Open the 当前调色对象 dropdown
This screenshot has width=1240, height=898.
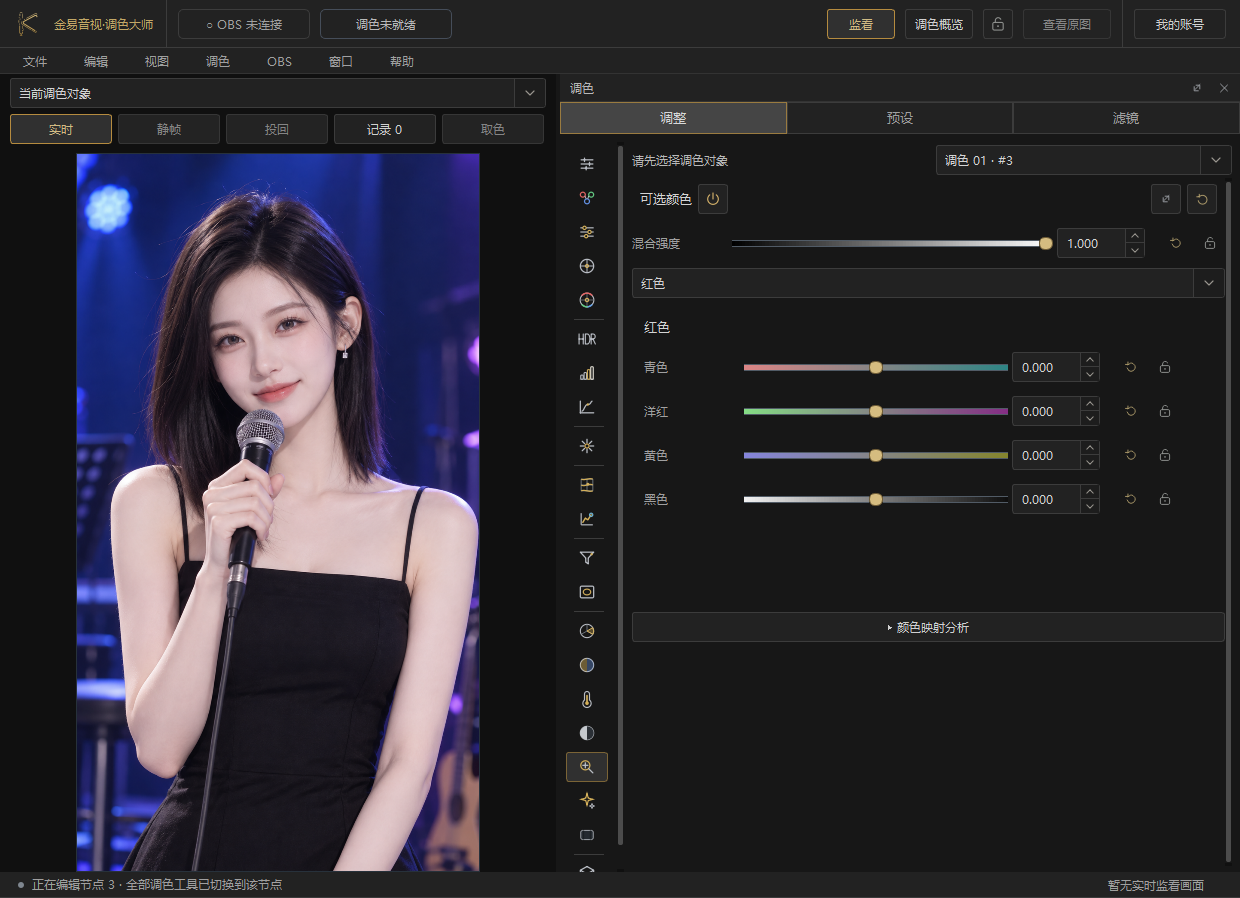coord(278,93)
